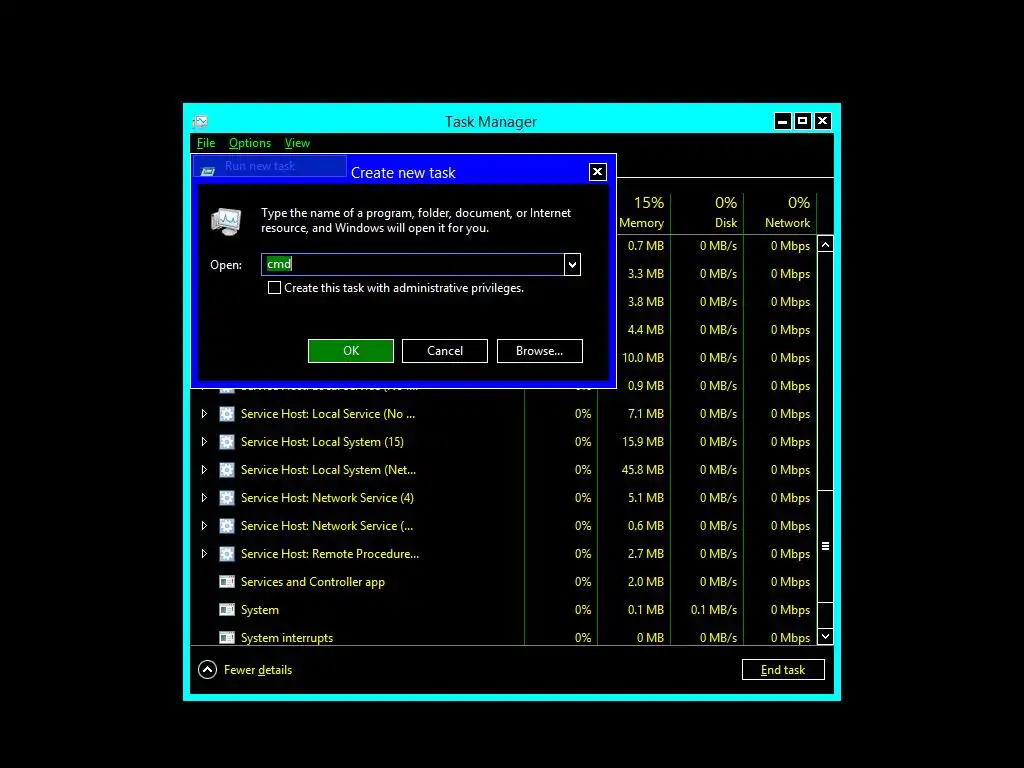The height and width of the screenshot is (768, 1024).
Task: Expand Service Host: Network Service (4)
Action: tap(204, 498)
